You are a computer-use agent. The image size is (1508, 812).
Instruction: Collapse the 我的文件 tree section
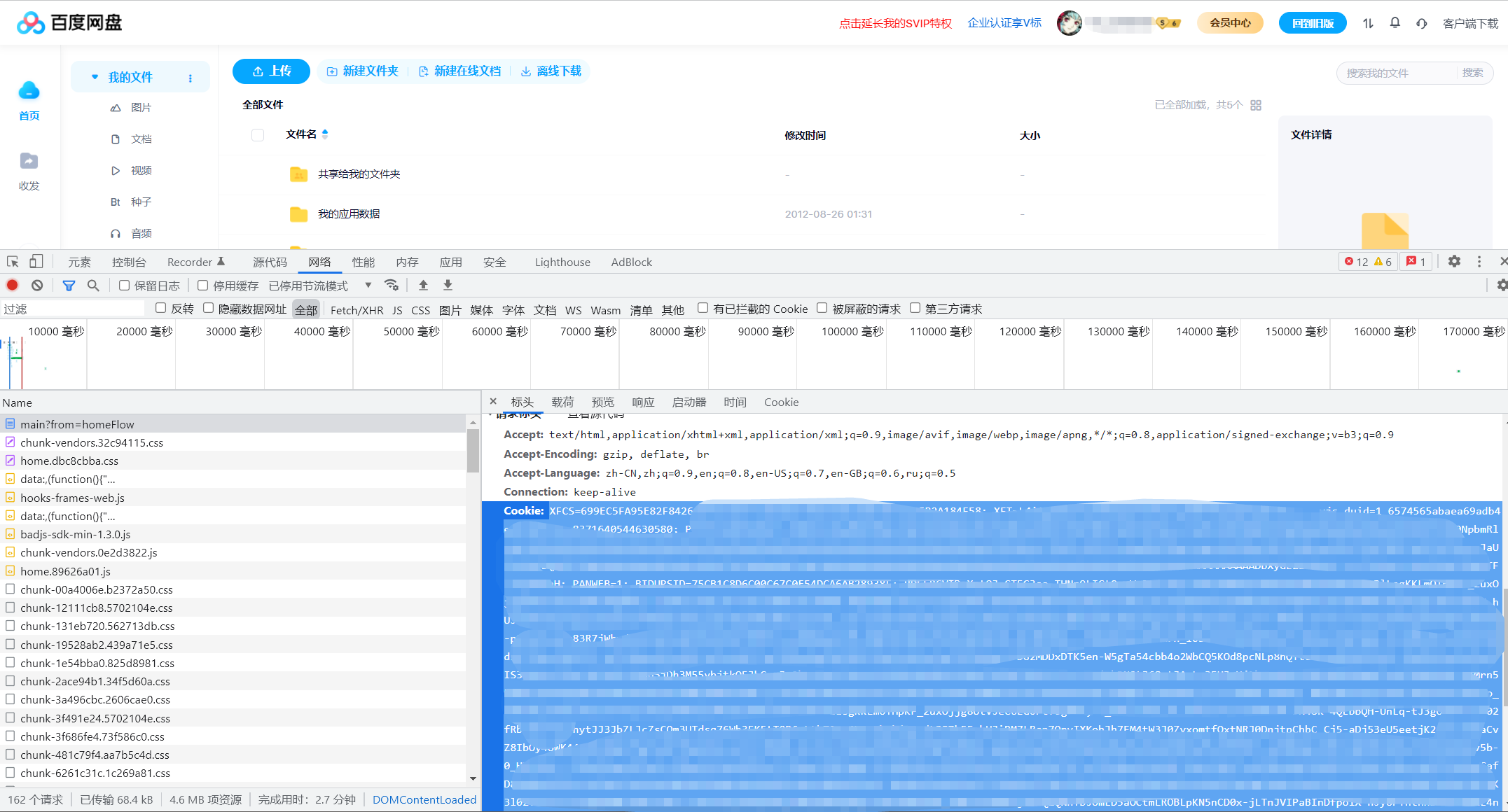[95, 77]
